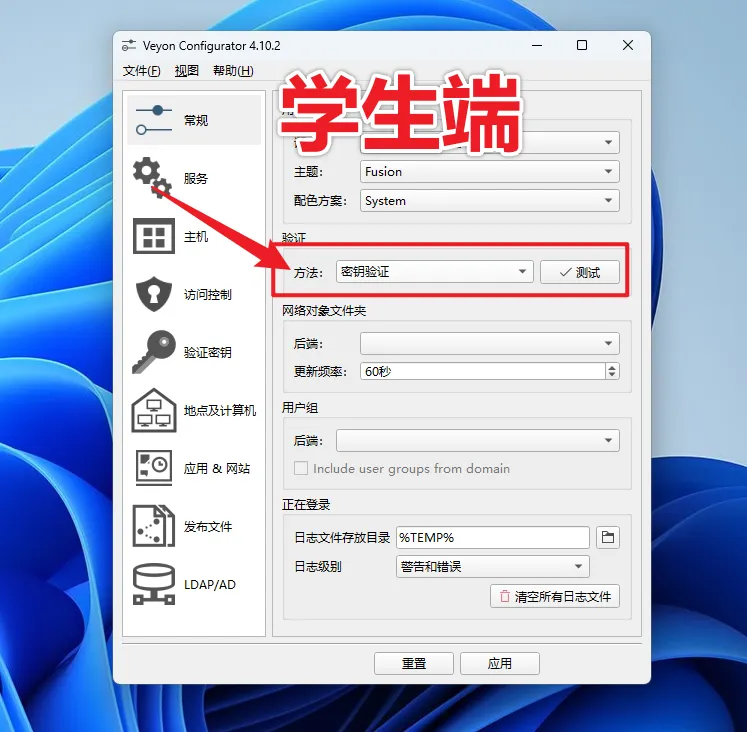
Task: Select the 验证密钥 label in sidebar
Action: click(208, 352)
